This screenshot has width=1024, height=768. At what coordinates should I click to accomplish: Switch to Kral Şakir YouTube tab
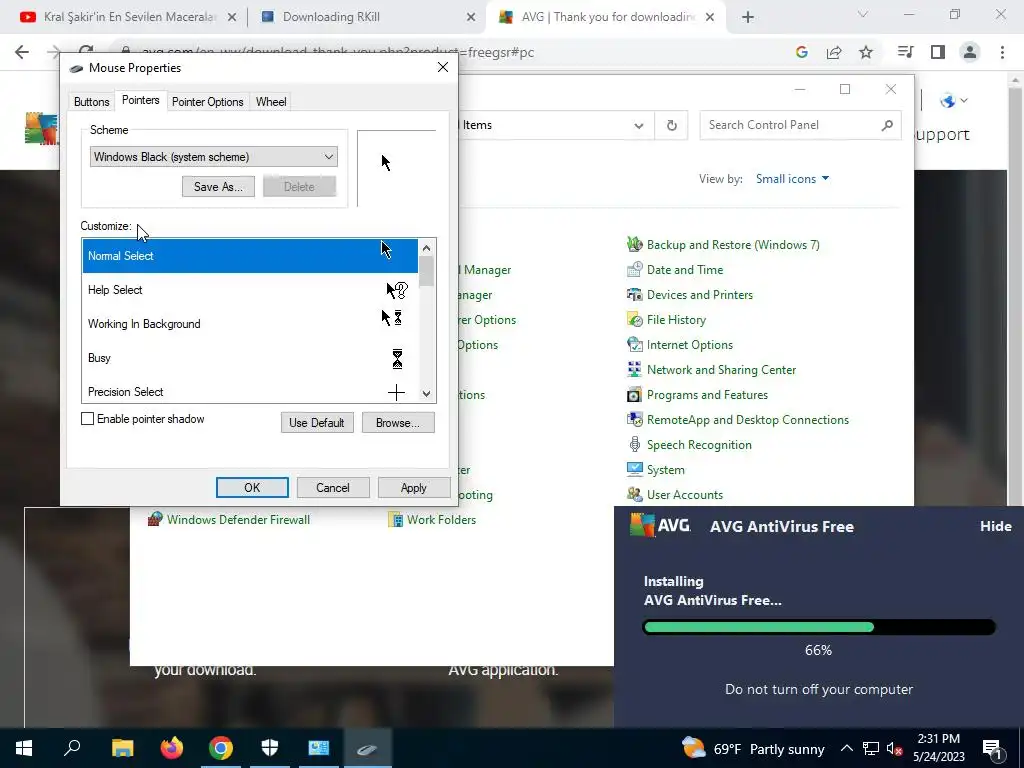pos(129,17)
